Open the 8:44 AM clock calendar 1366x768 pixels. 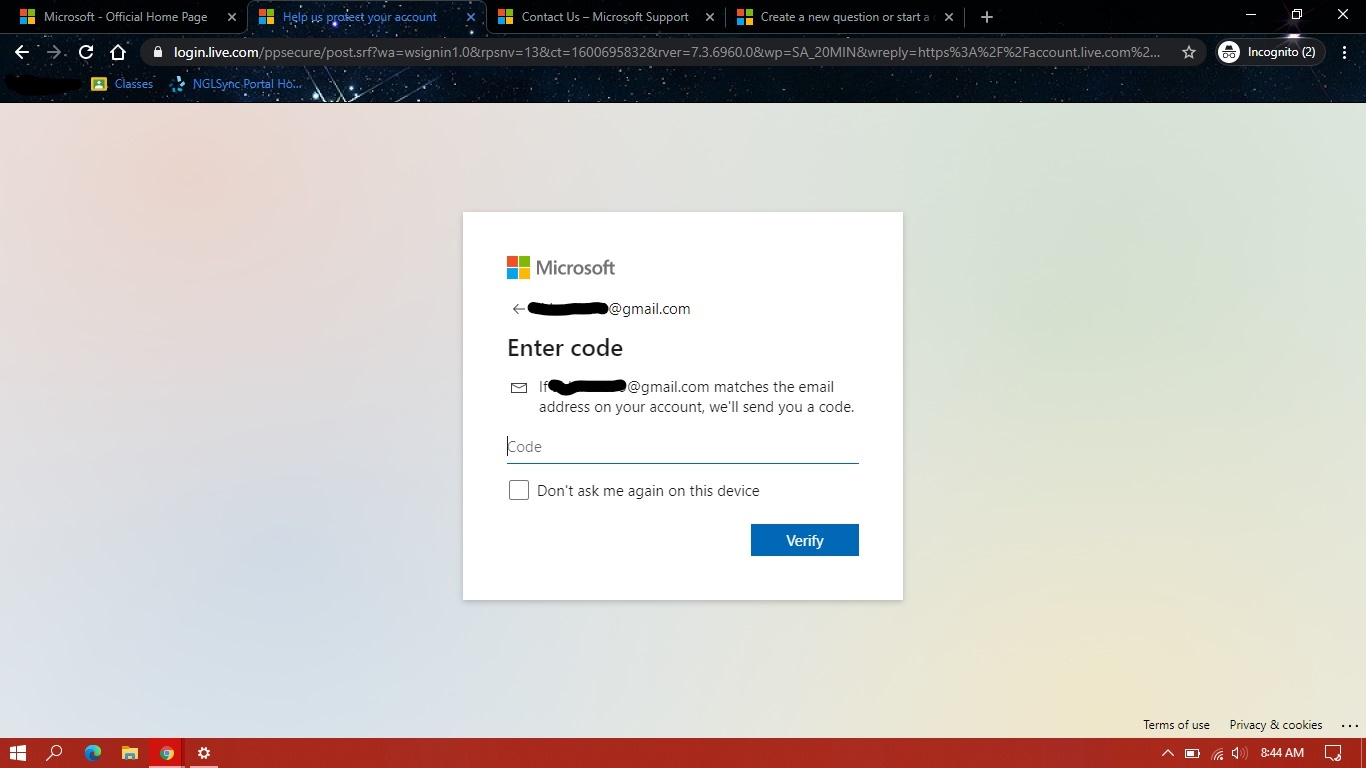1282,753
